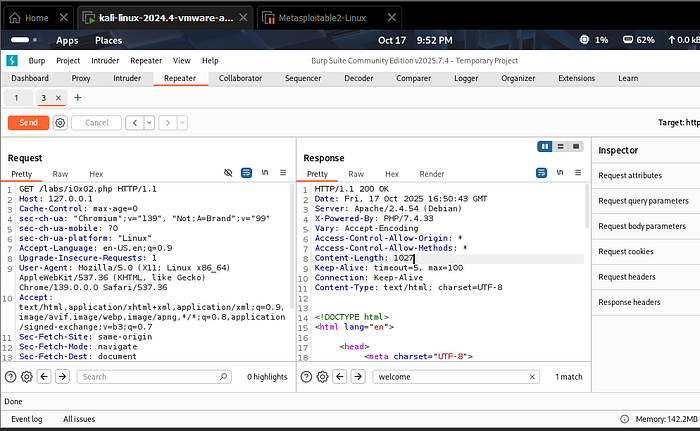The width and height of the screenshot is (700, 431).
Task: Open the Help menu
Action: tap(210, 61)
